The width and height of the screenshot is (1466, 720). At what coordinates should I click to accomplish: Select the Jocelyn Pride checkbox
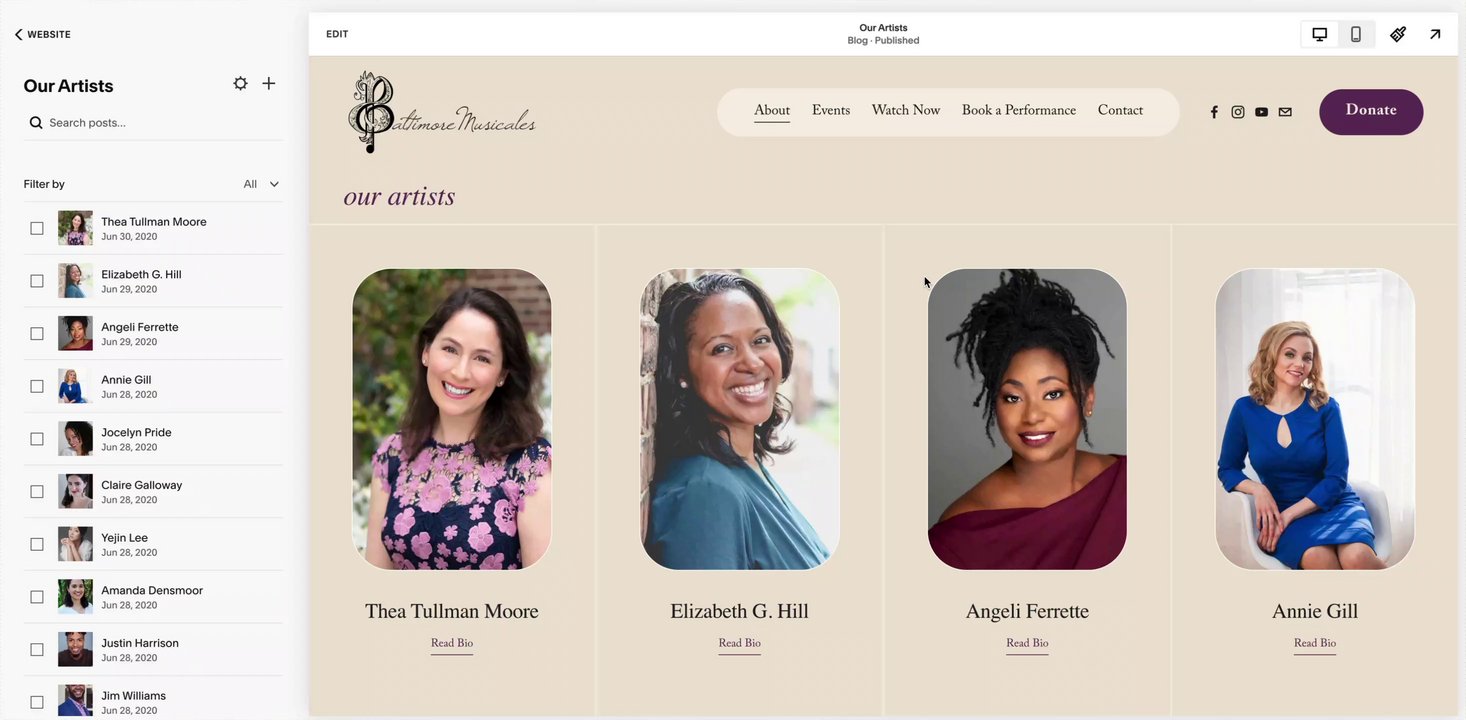tap(37, 439)
